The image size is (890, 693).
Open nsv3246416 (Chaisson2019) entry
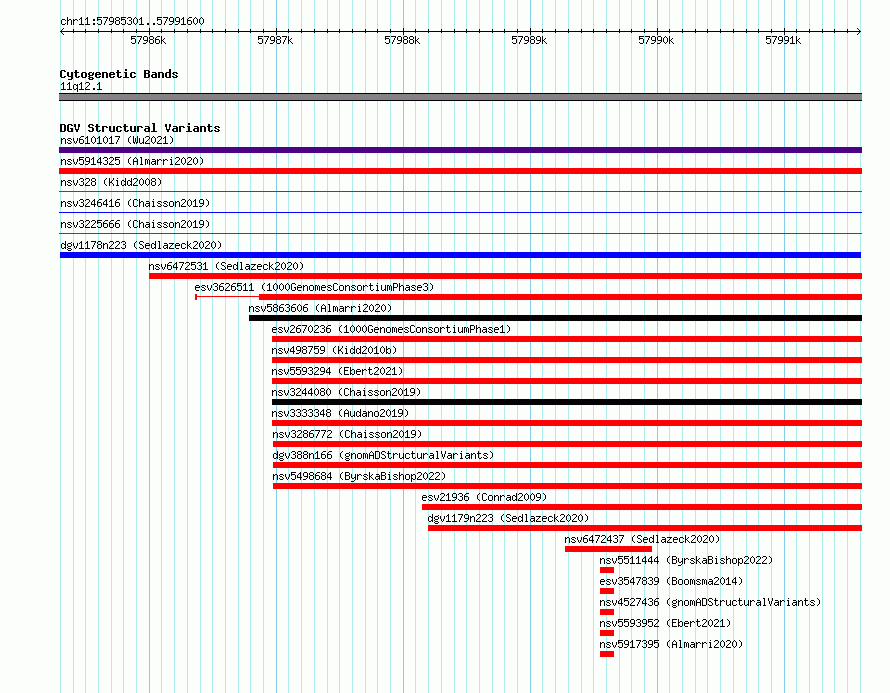coord(135,203)
